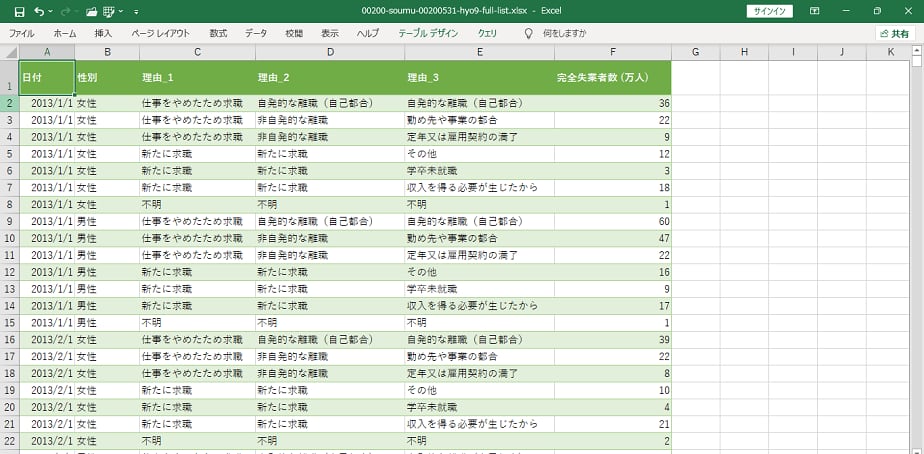Select cell F16 showing 39

pos(613,340)
